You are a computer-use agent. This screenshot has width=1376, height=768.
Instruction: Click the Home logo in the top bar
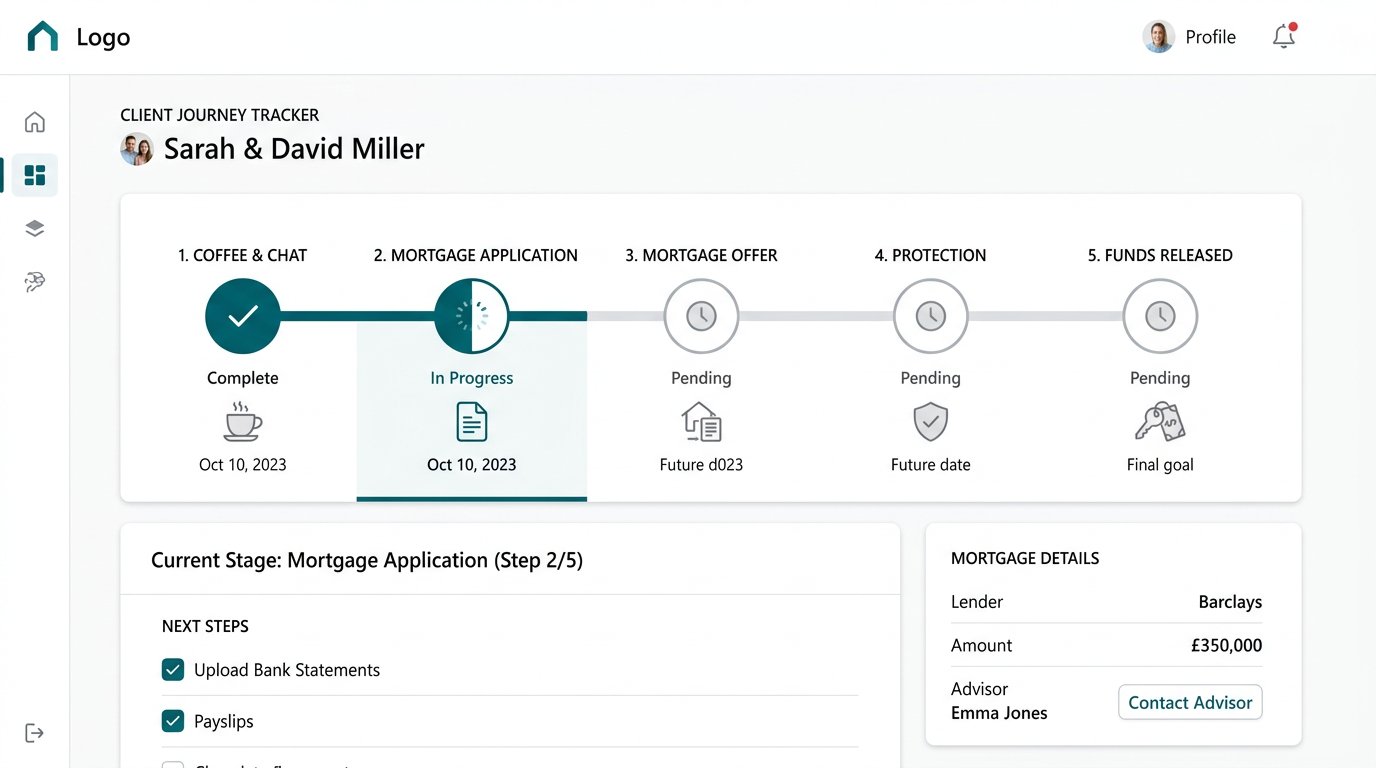41,36
